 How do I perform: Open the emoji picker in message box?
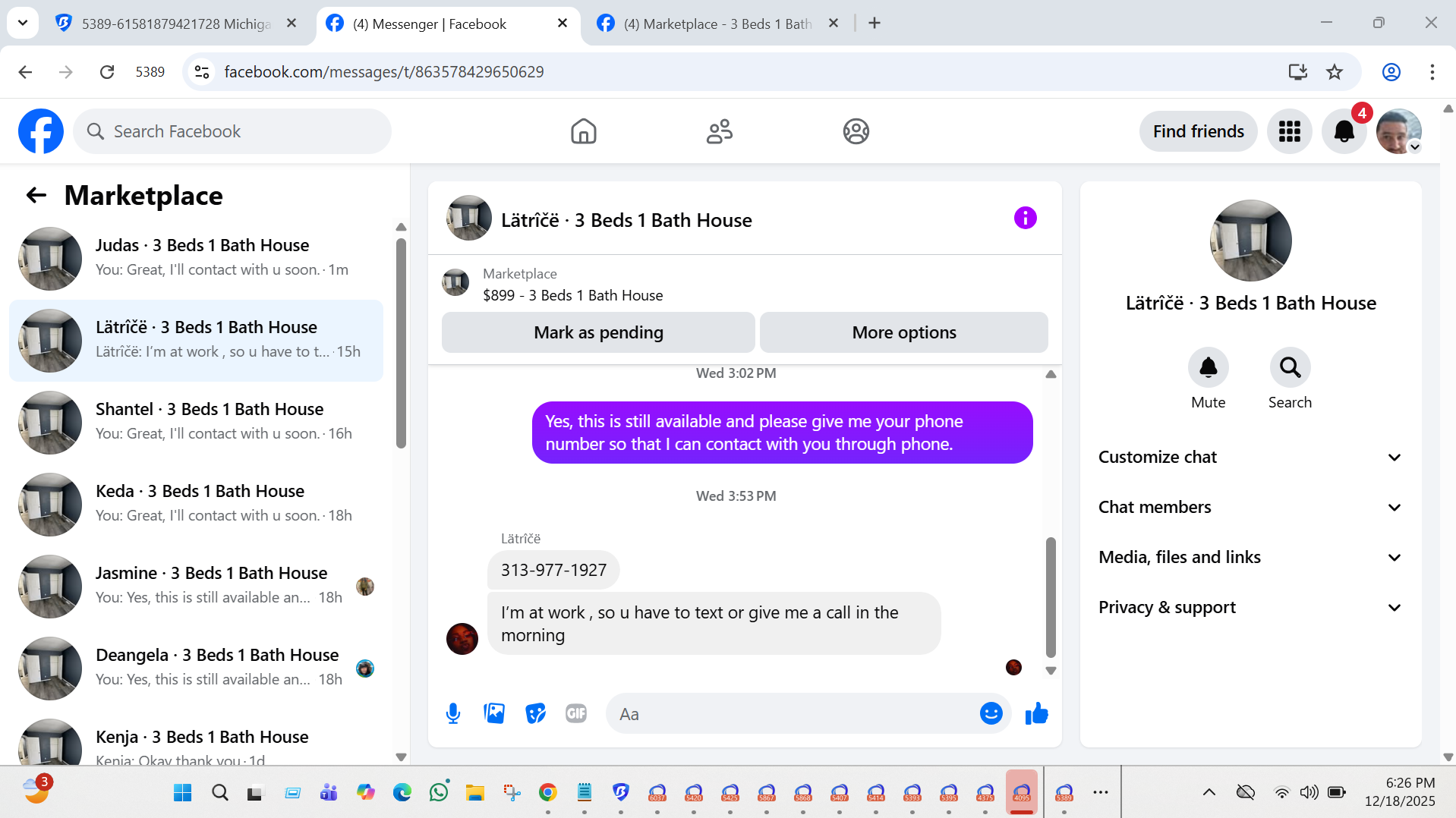point(991,714)
